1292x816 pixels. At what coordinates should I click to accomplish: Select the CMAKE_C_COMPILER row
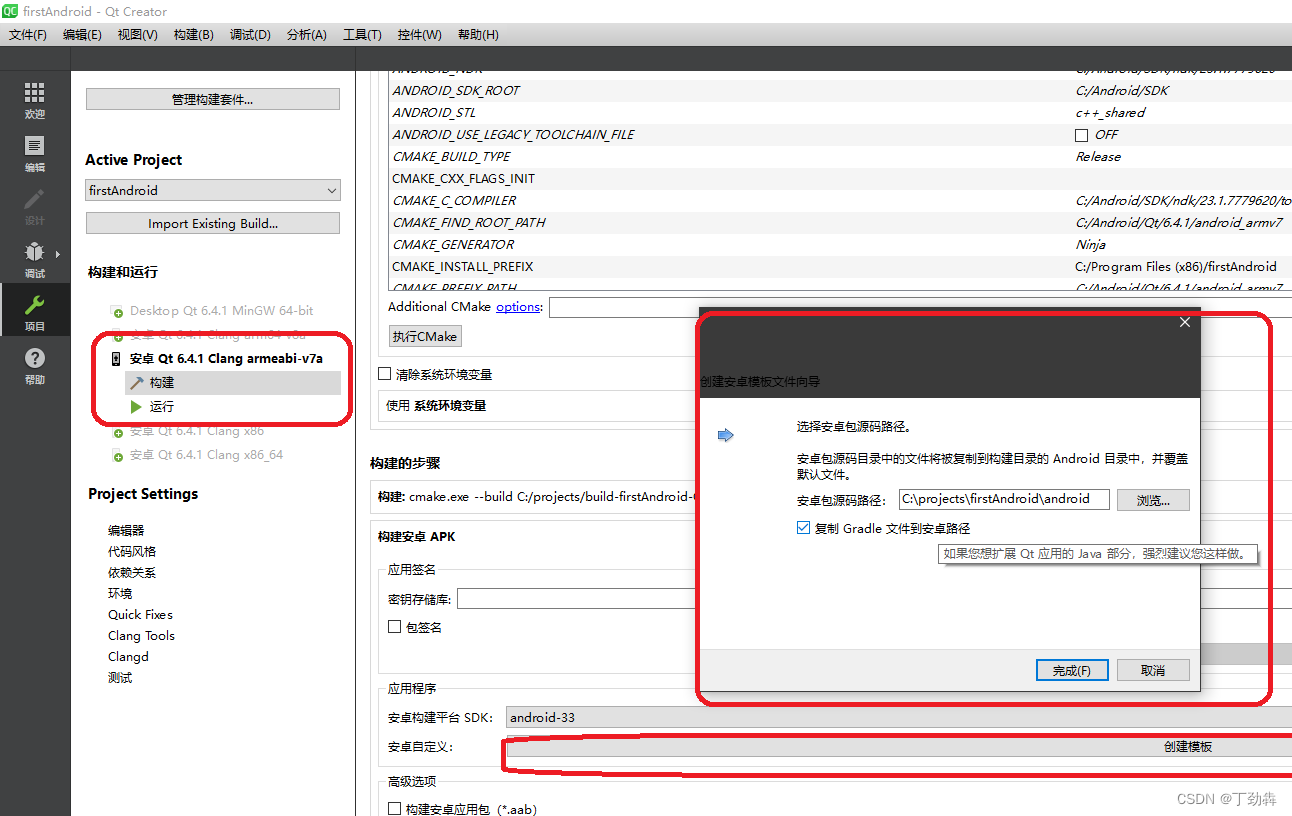tap(840, 201)
